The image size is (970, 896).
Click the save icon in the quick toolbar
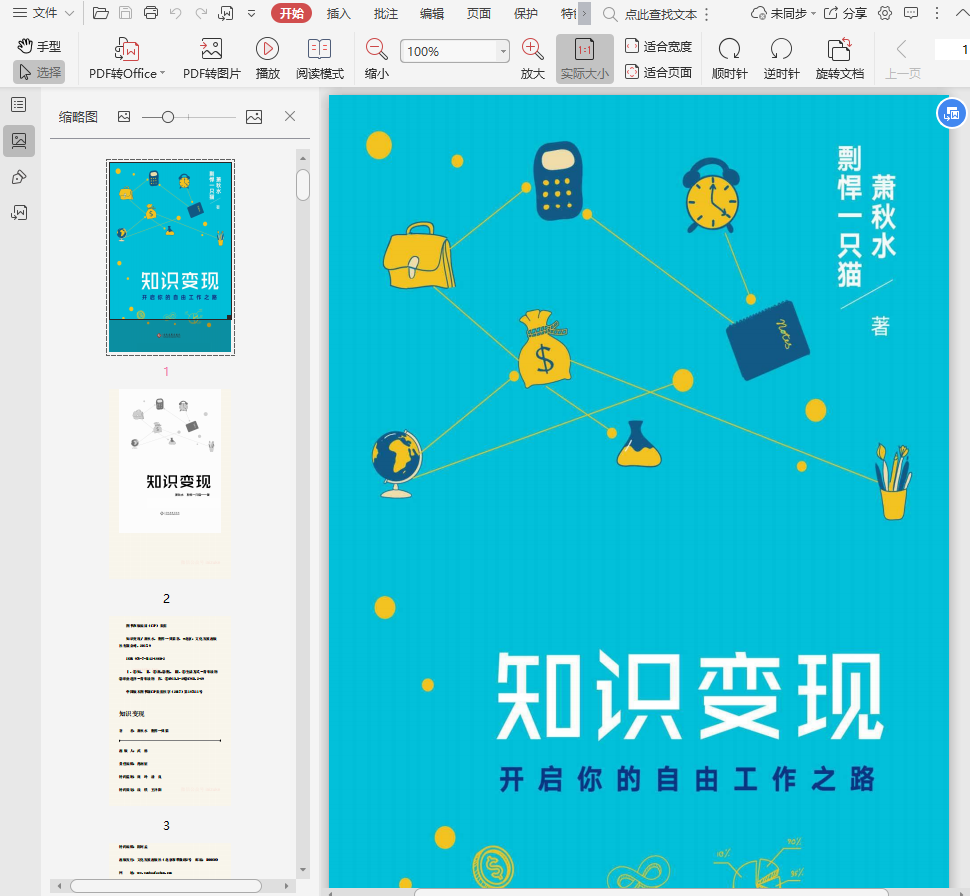click(x=126, y=13)
